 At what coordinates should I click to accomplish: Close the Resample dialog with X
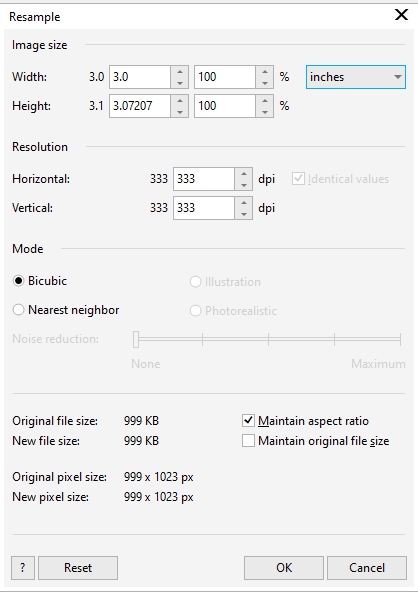[401, 15]
